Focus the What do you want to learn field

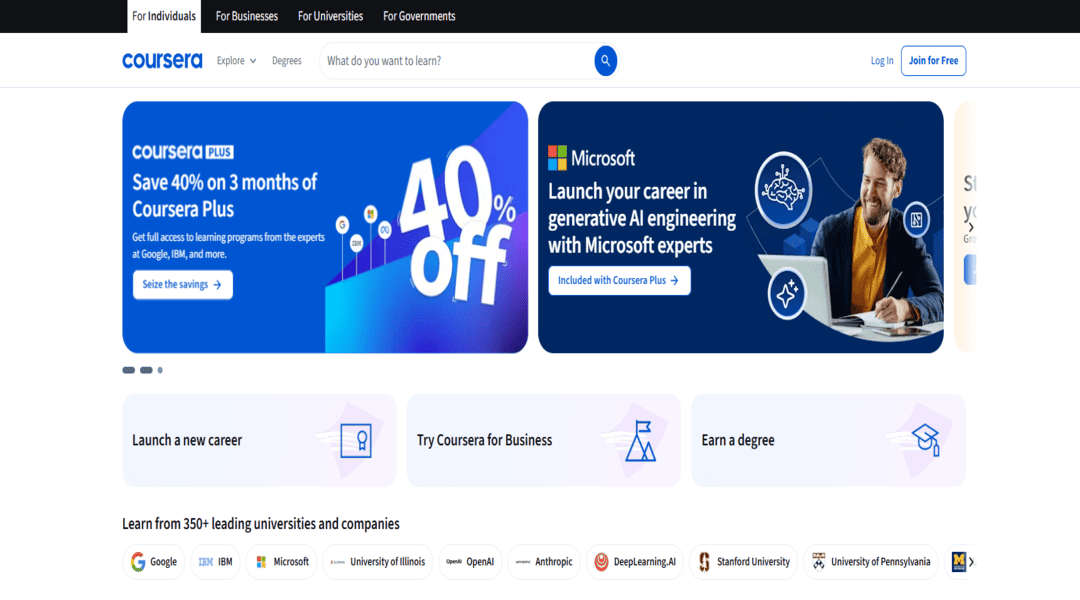[x=457, y=61]
